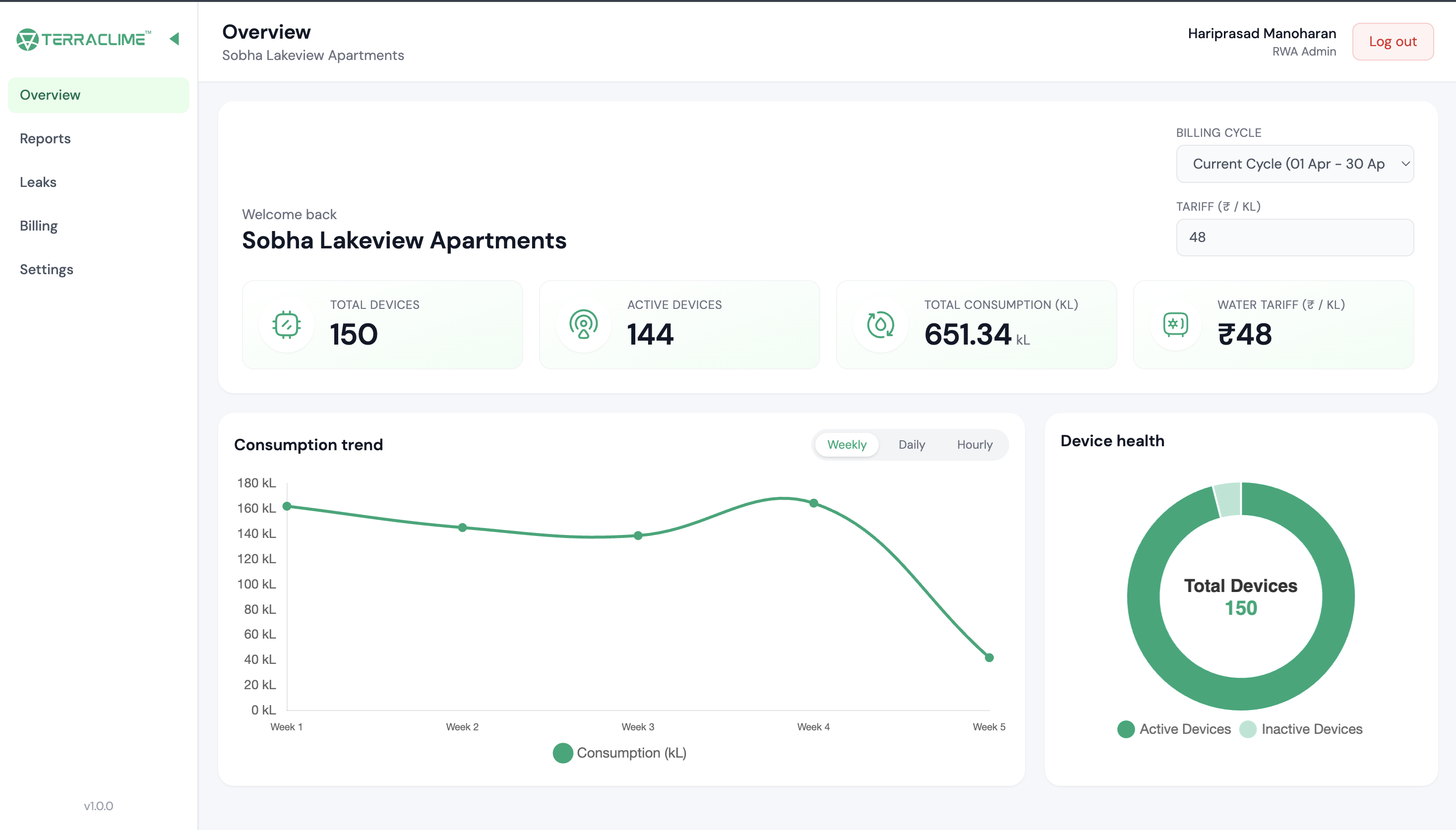
Task: Open the Settings page
Action: (99, 270)
